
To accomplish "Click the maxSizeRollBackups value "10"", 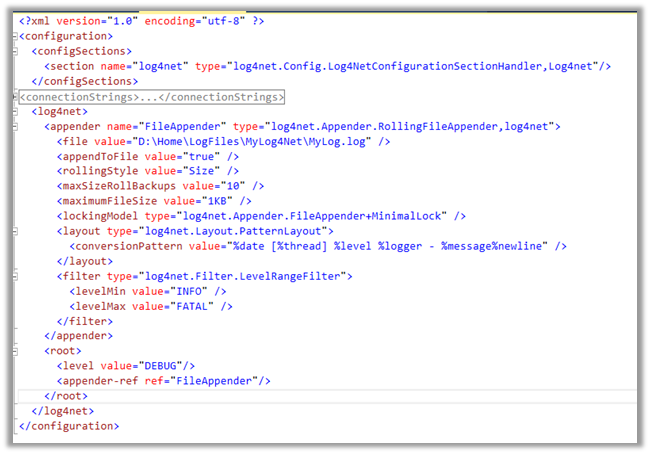I will point(234,186).
